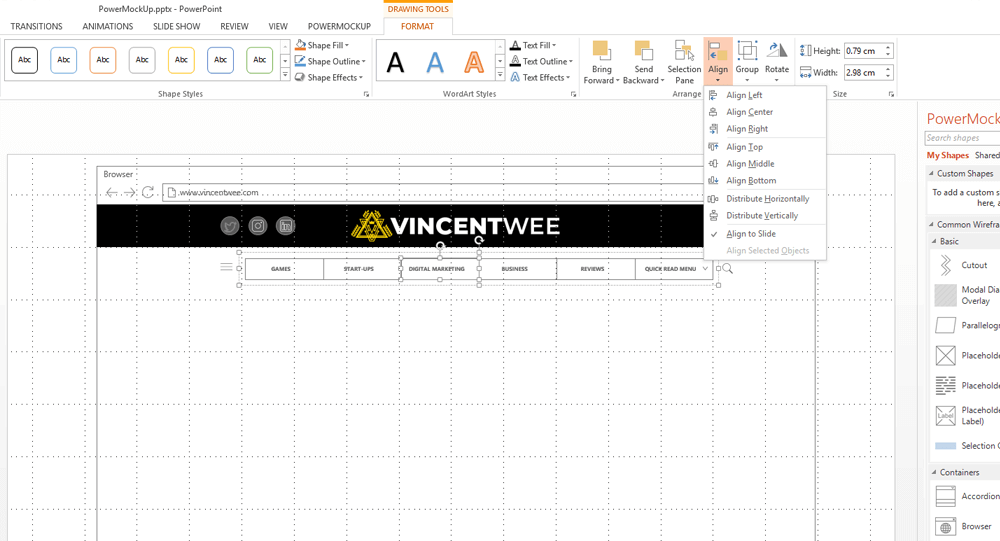Click the Width value field
Screen dimensions: 1000x541
864,73
